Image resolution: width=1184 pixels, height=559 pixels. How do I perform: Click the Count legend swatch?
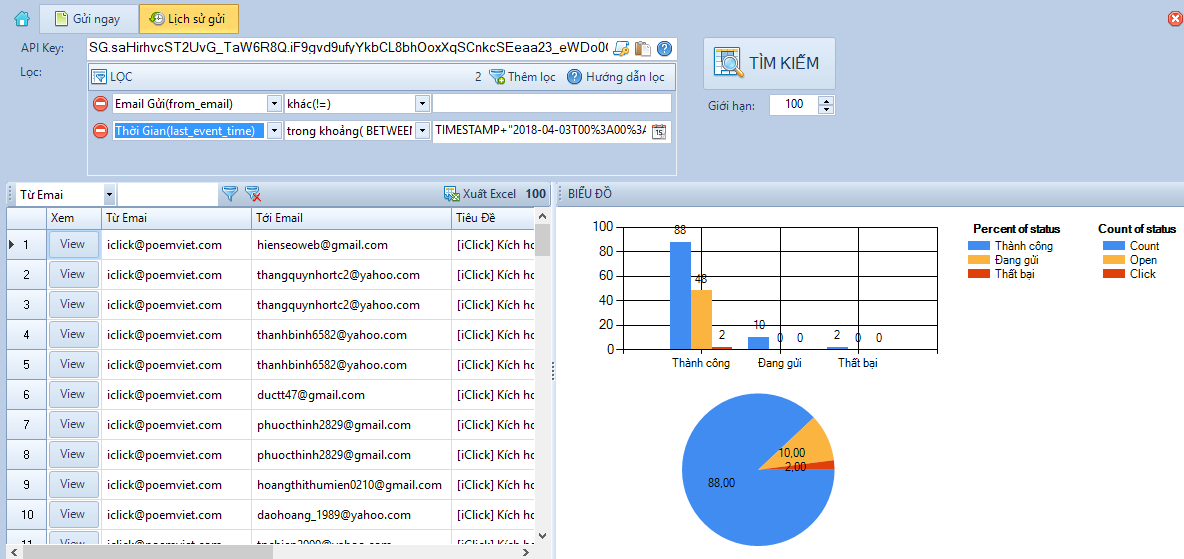(x=1113, y=246)
